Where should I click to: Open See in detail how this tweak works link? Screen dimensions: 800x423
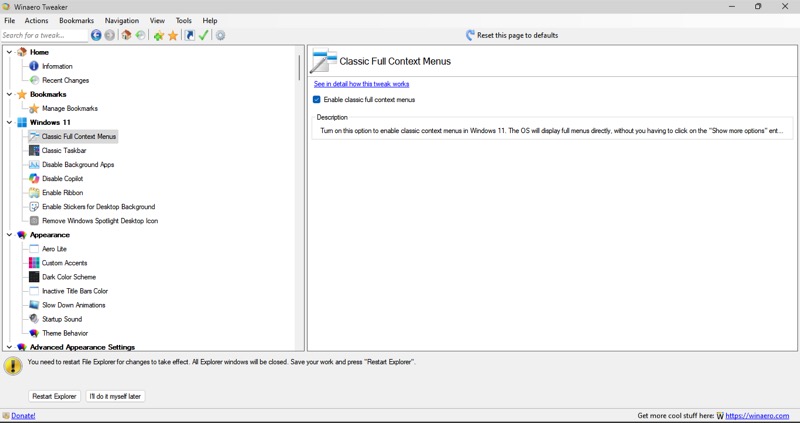361,84
